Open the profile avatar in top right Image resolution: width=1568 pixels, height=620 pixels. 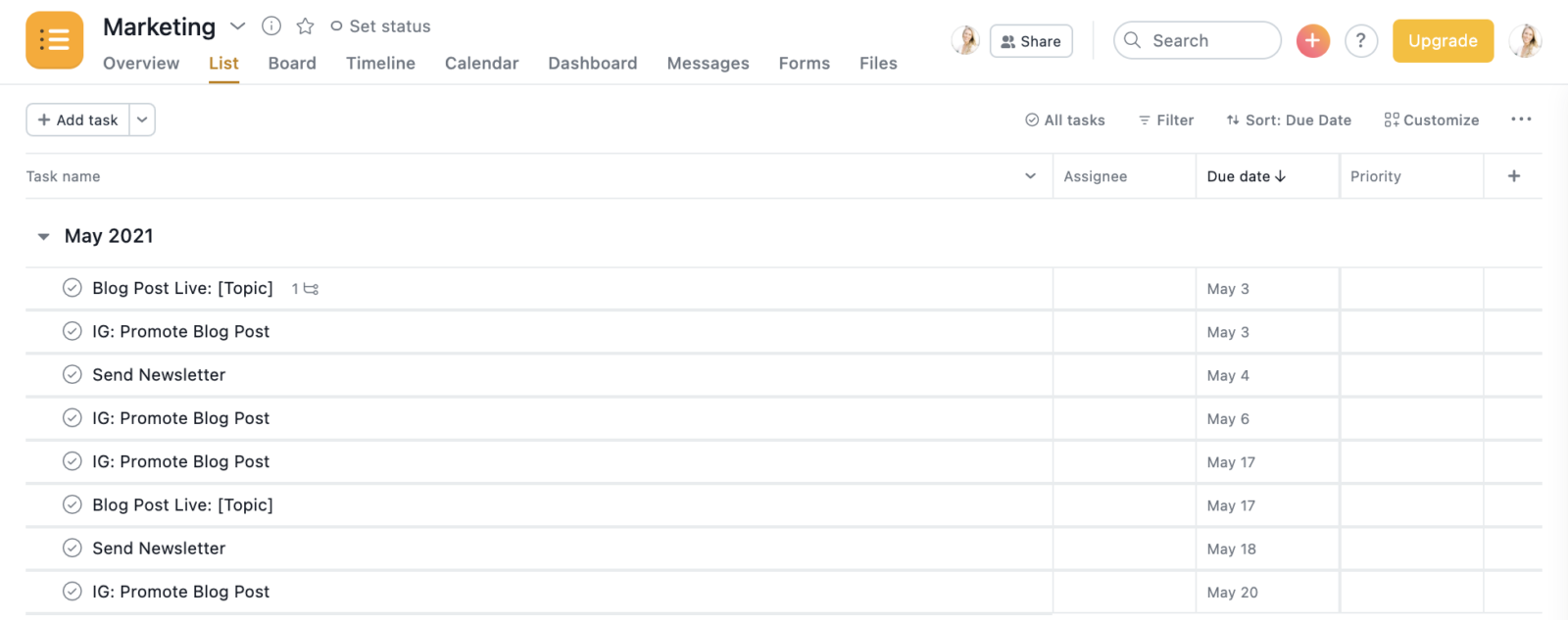coord(1525,41)
